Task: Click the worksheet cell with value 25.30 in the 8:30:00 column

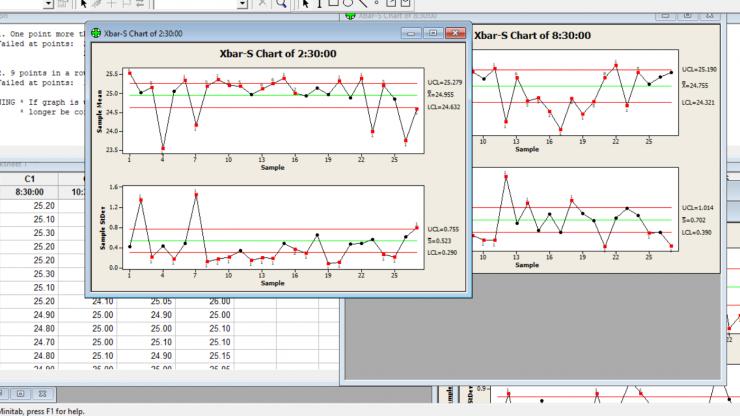Action: [x=43, y=232]
